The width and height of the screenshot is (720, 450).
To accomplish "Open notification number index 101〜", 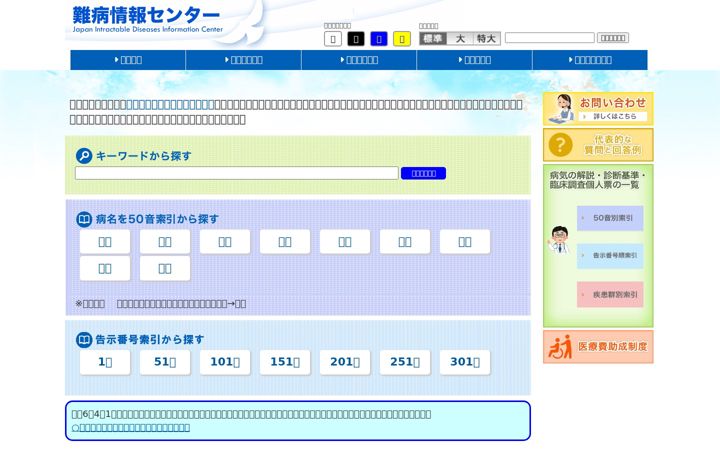I will click(225, 362).
